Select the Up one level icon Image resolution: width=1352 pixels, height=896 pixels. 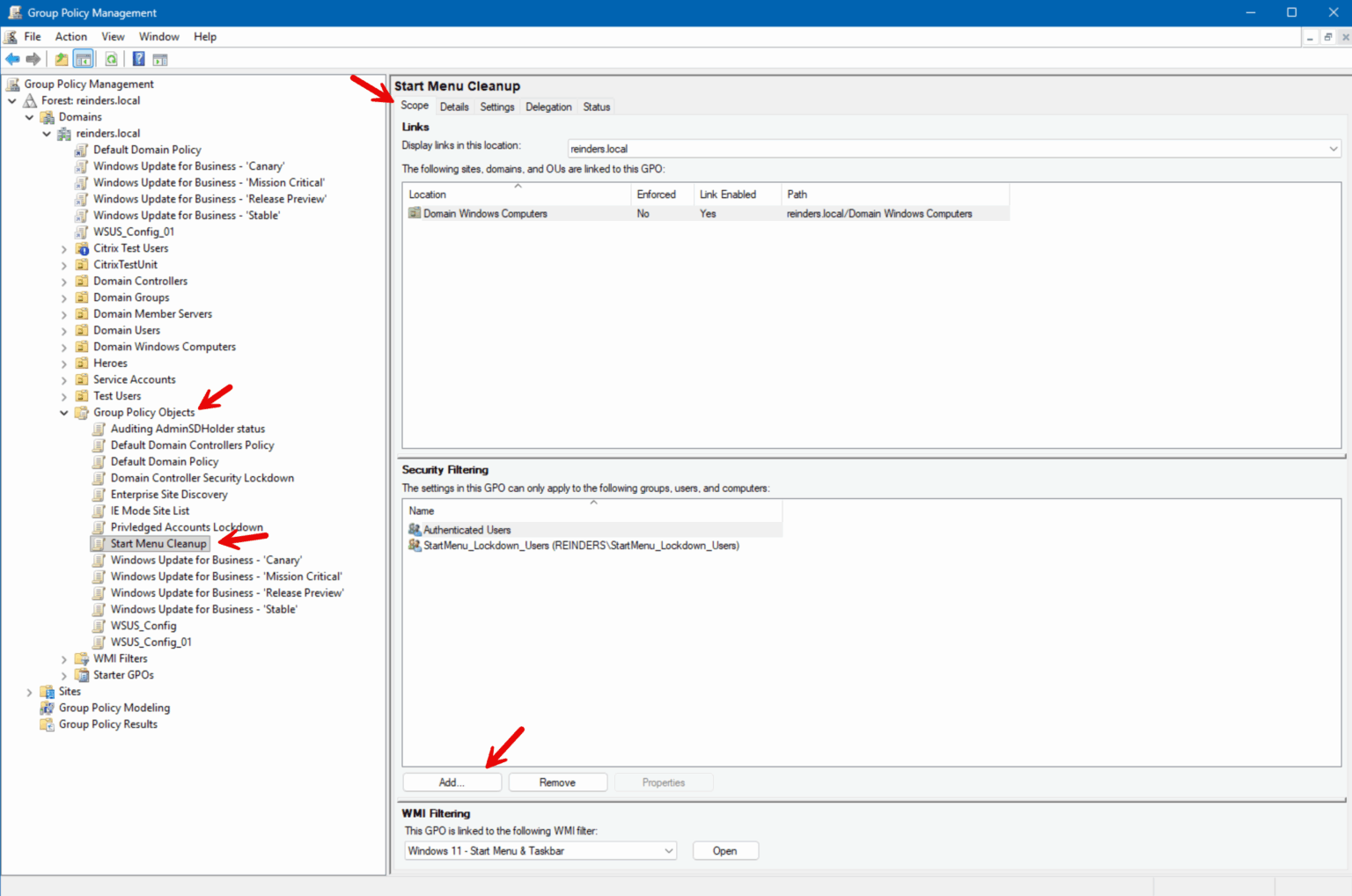(x=61, y=58)
